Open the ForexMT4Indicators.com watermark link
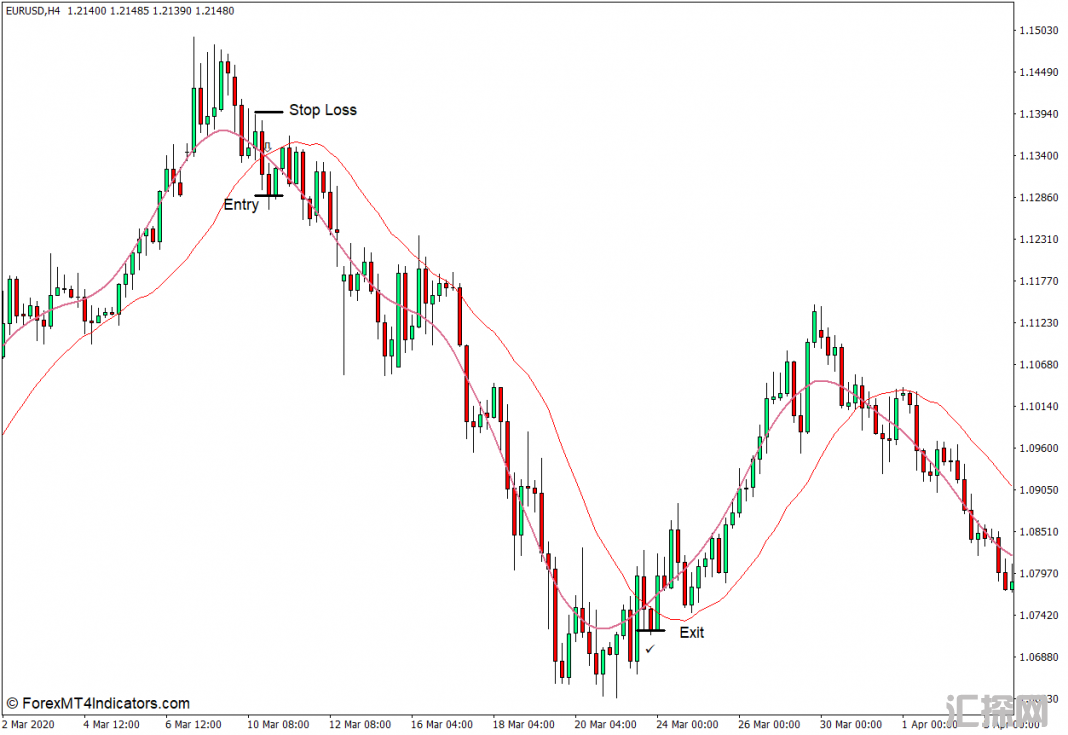The height and width of the screenshot is (735, 1068). click(97, 704)
